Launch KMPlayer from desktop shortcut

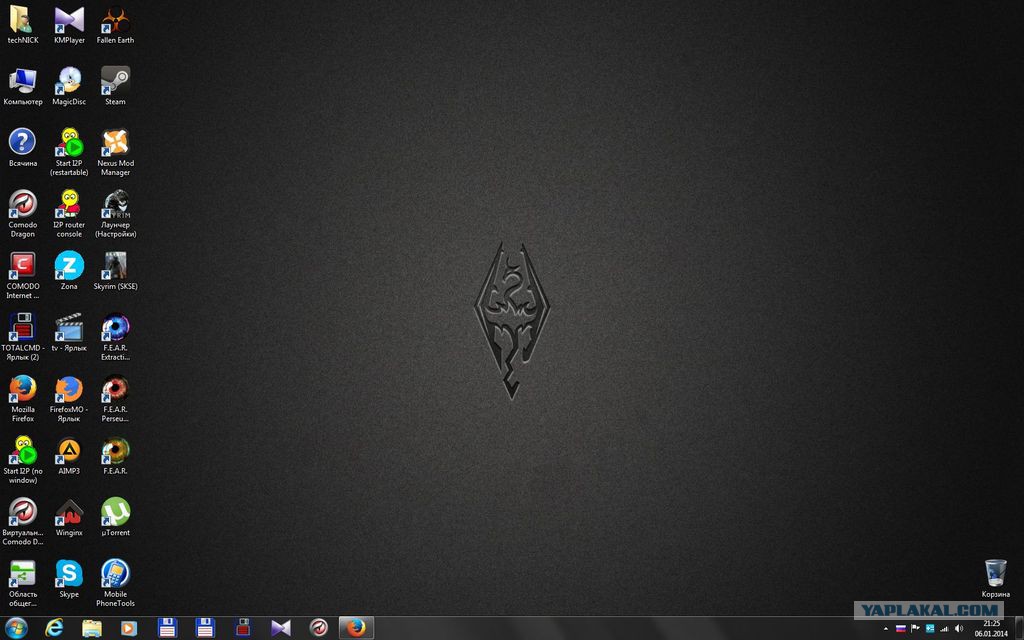click(69, 25)
